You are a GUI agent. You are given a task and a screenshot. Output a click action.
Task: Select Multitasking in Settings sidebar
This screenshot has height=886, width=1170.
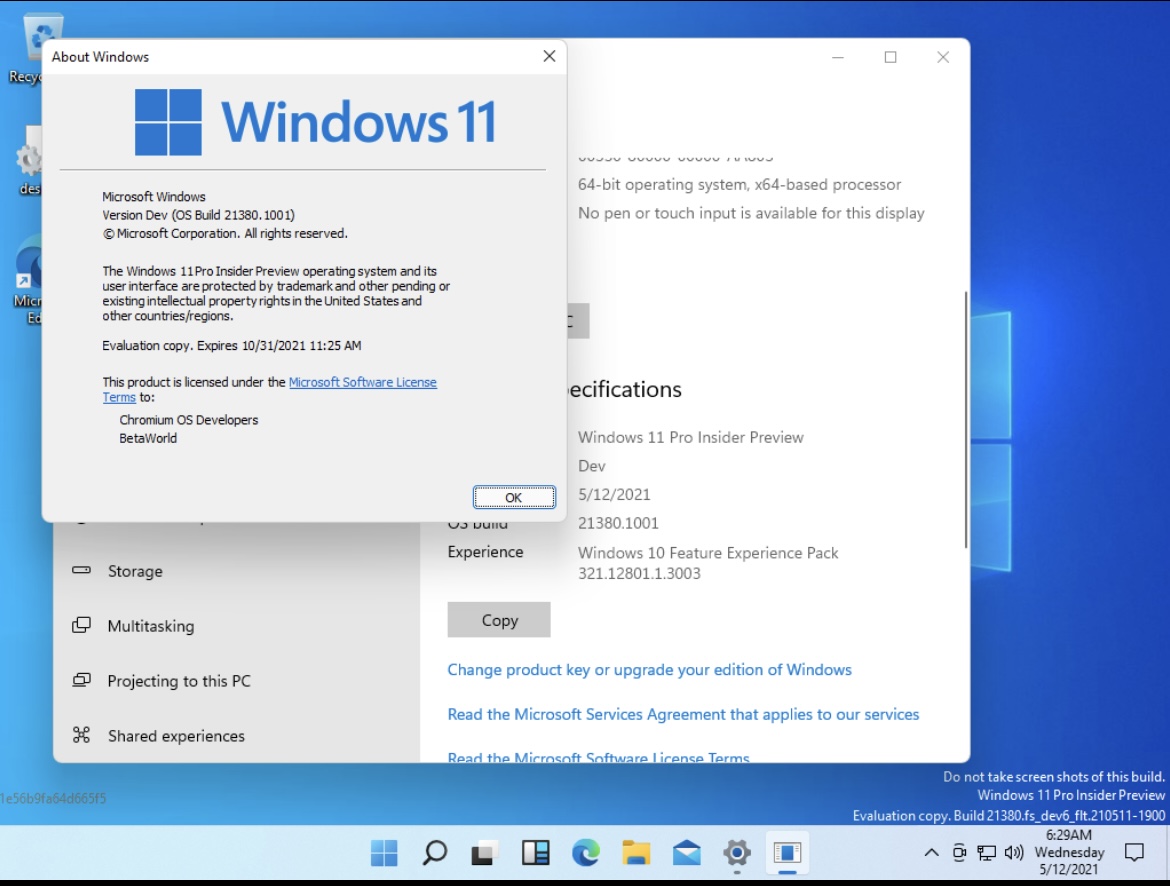(x=237, y=625)
